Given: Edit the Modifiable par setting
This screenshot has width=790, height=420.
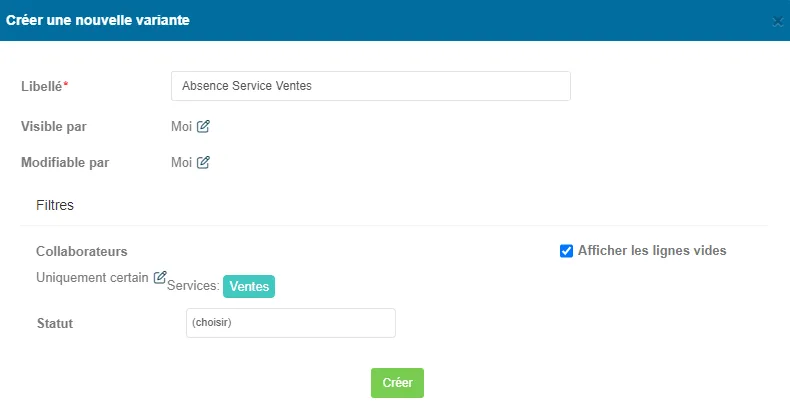Looking at the screenshot, I should 203,162.
